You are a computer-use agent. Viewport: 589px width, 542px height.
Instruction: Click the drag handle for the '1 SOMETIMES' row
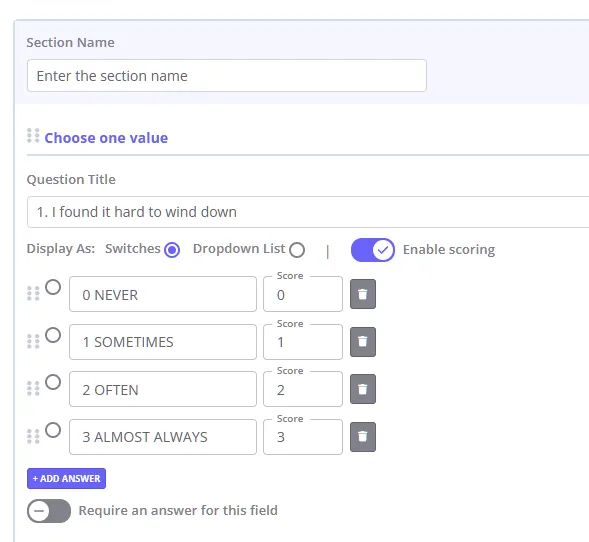[33, 341]
